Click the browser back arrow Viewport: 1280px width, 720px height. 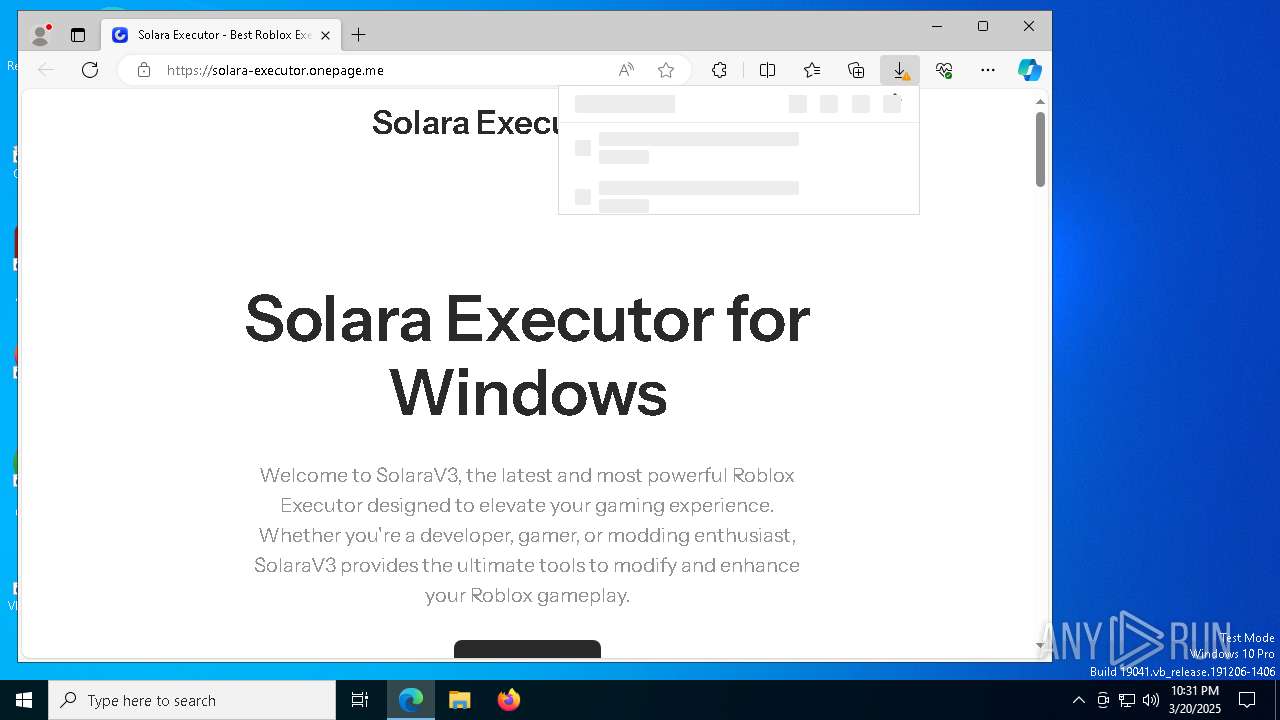(x=45, y=70)
